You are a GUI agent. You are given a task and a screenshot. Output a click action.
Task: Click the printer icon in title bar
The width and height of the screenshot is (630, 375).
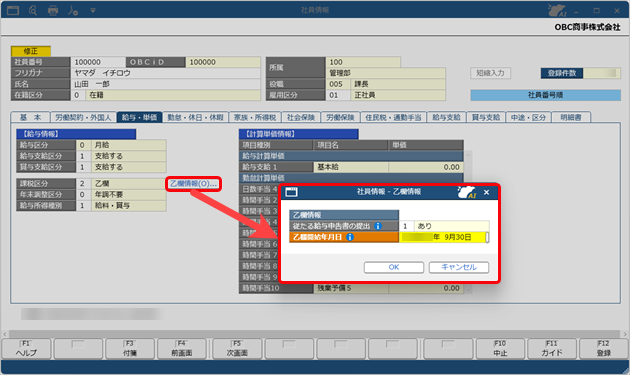53,10
